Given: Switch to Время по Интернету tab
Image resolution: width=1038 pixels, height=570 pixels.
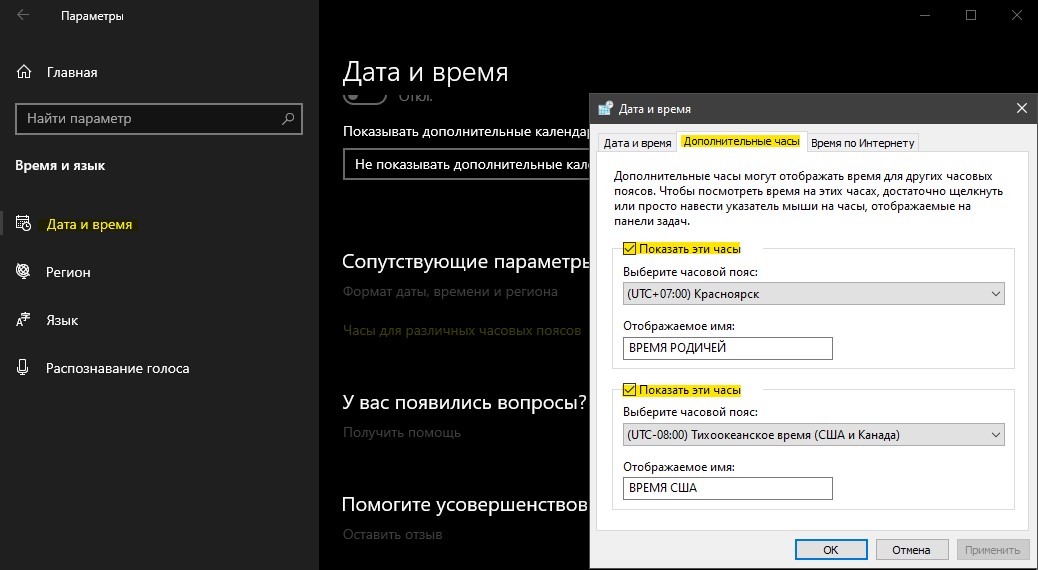Looking at the screenshot, I should coord(863,143).
